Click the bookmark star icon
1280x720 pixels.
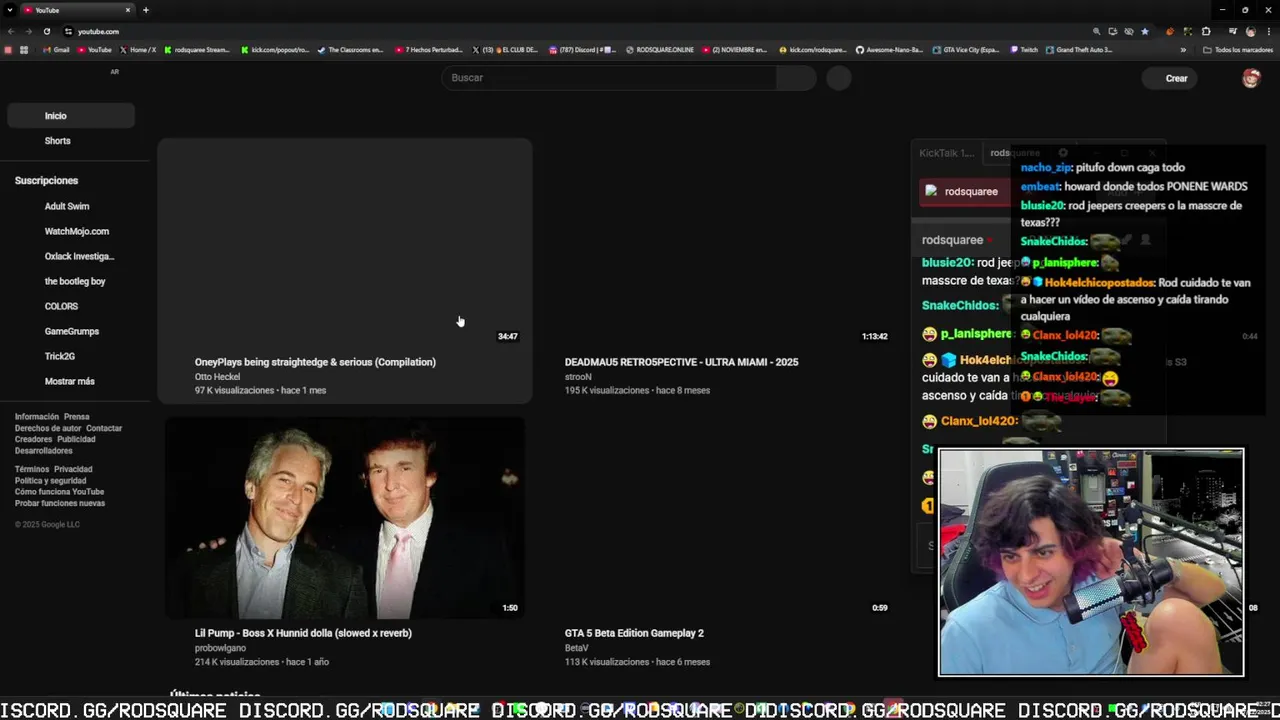1145,31
